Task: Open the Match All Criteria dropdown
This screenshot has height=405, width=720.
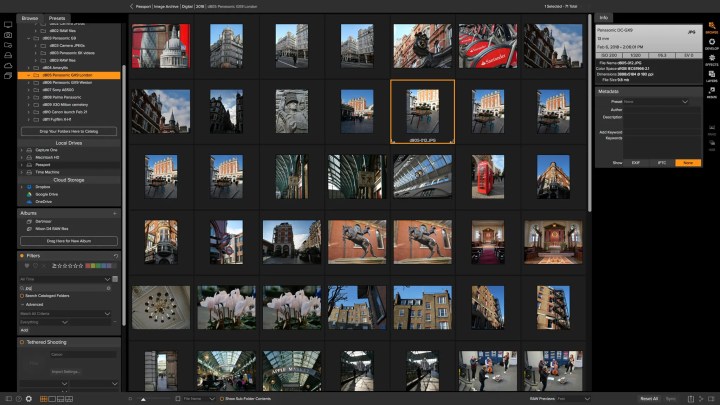Action: coord(65,314)
